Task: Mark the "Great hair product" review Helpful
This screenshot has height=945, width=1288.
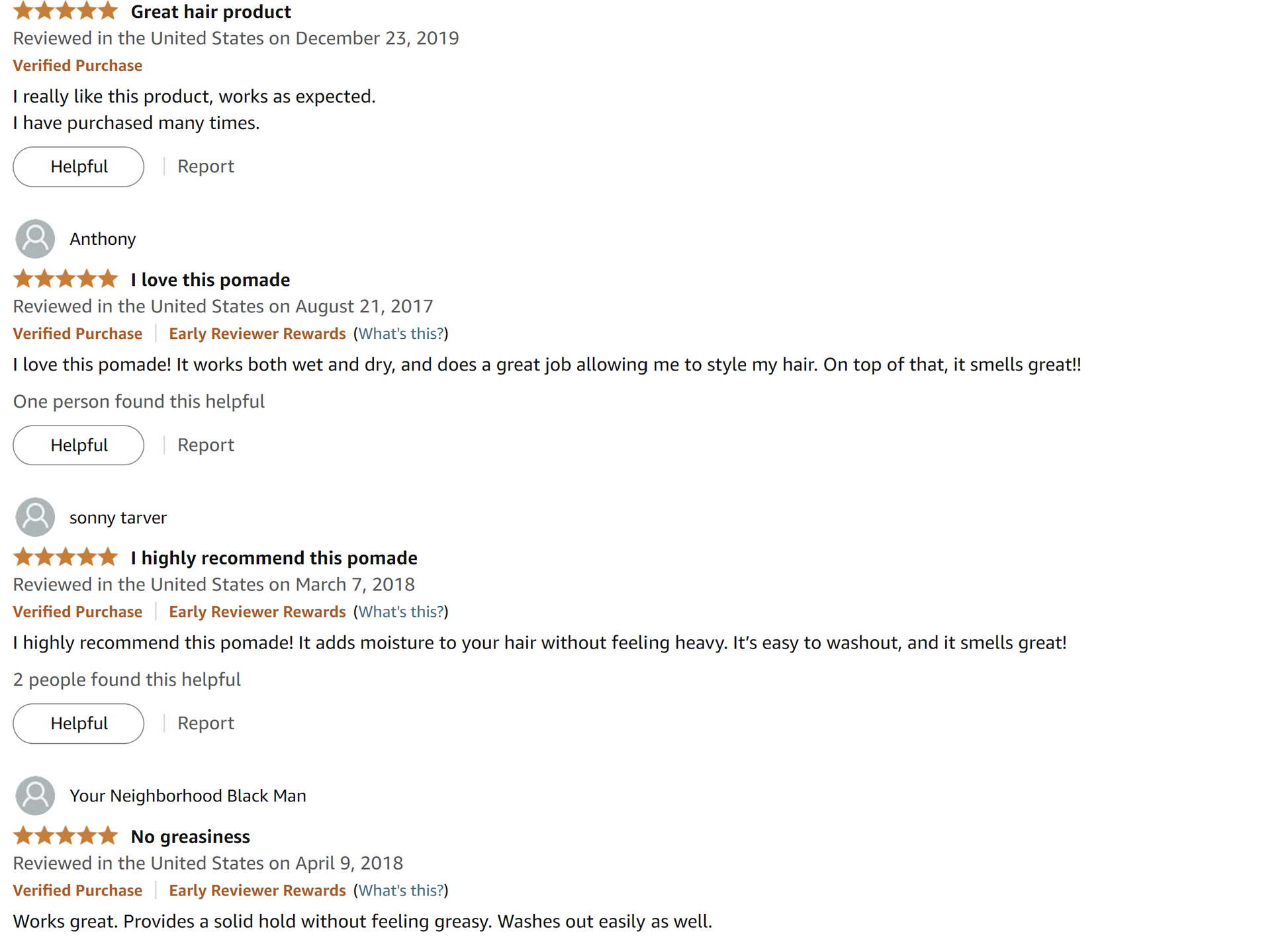Action: coord(78,166)
